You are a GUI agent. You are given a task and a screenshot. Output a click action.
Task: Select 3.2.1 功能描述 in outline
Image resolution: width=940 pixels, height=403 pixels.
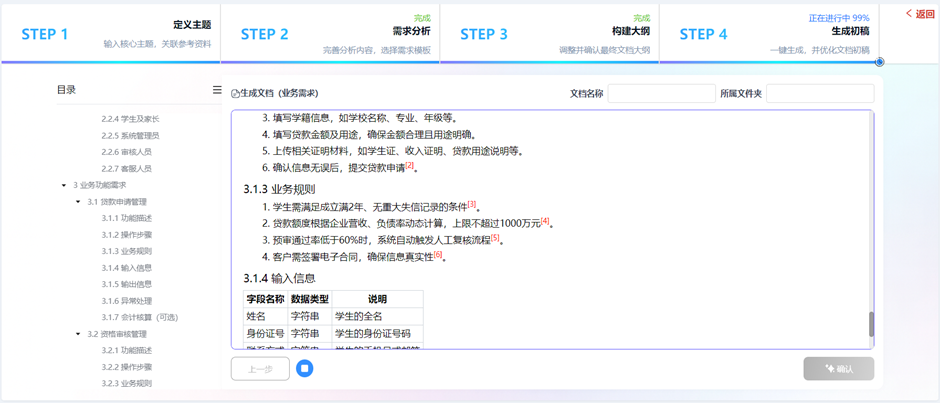(x=126, y=350)
